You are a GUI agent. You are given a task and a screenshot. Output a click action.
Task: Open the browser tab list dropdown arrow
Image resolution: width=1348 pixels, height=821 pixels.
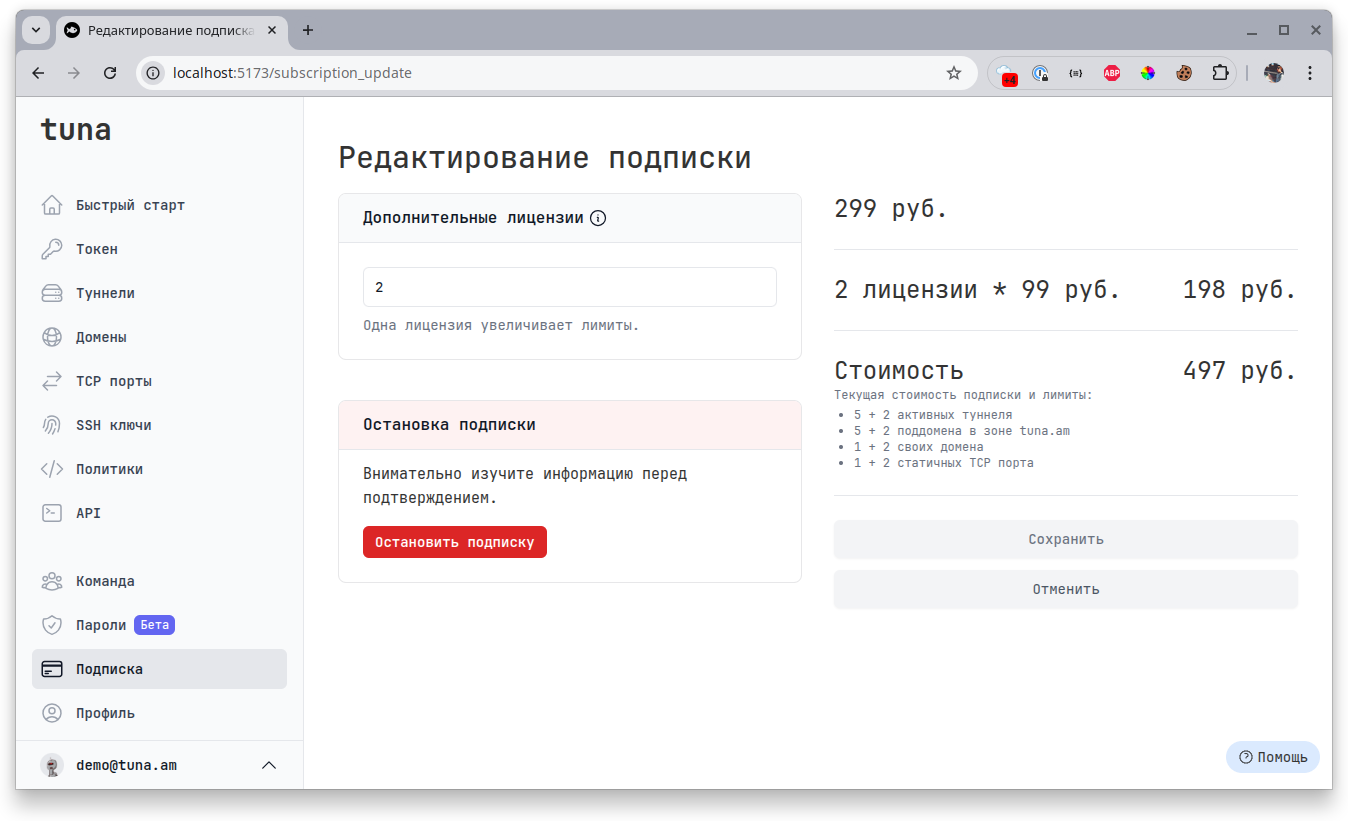tap(36, 30)
